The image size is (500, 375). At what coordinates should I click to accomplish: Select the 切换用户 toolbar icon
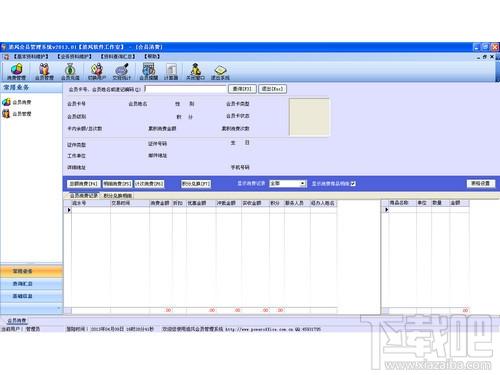97,72
